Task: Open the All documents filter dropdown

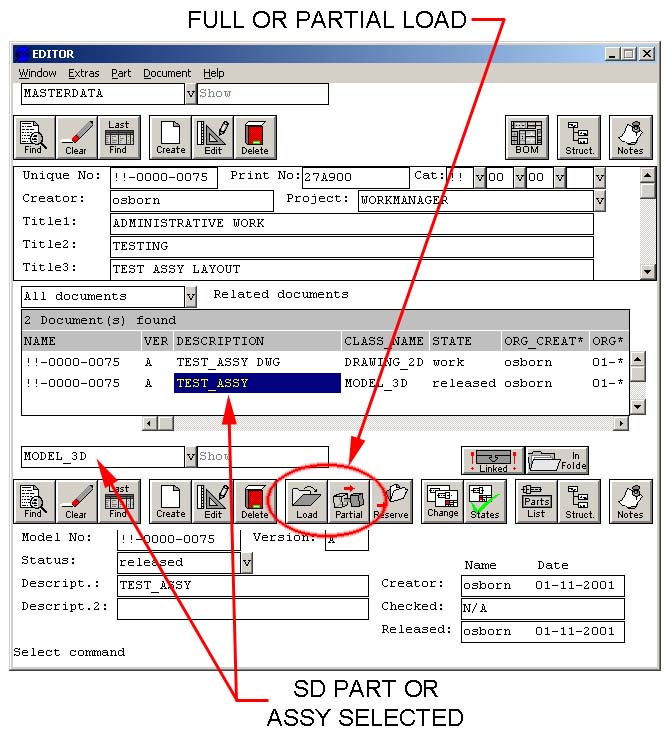Action: pyautogui.click(x=190, y=297)
